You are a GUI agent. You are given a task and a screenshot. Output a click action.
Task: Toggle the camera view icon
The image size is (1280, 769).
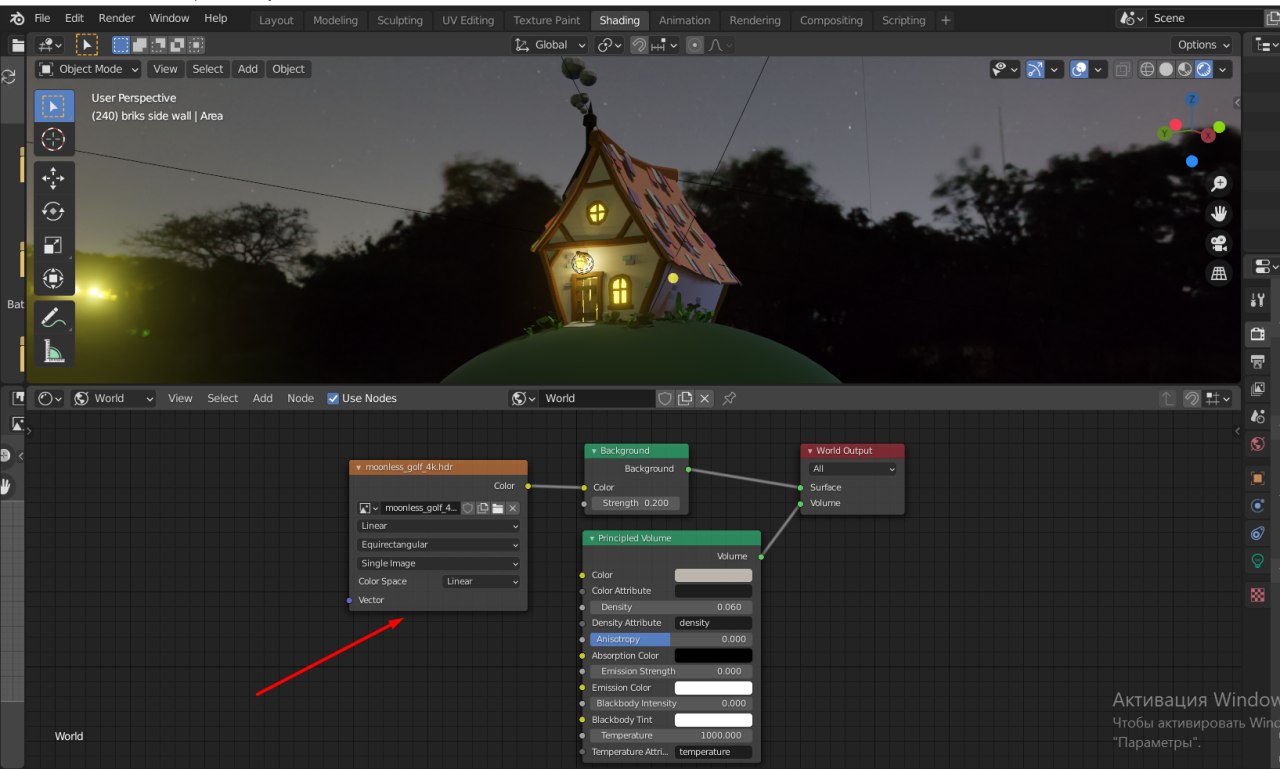pyautogui.click(x=1219, y=243)
